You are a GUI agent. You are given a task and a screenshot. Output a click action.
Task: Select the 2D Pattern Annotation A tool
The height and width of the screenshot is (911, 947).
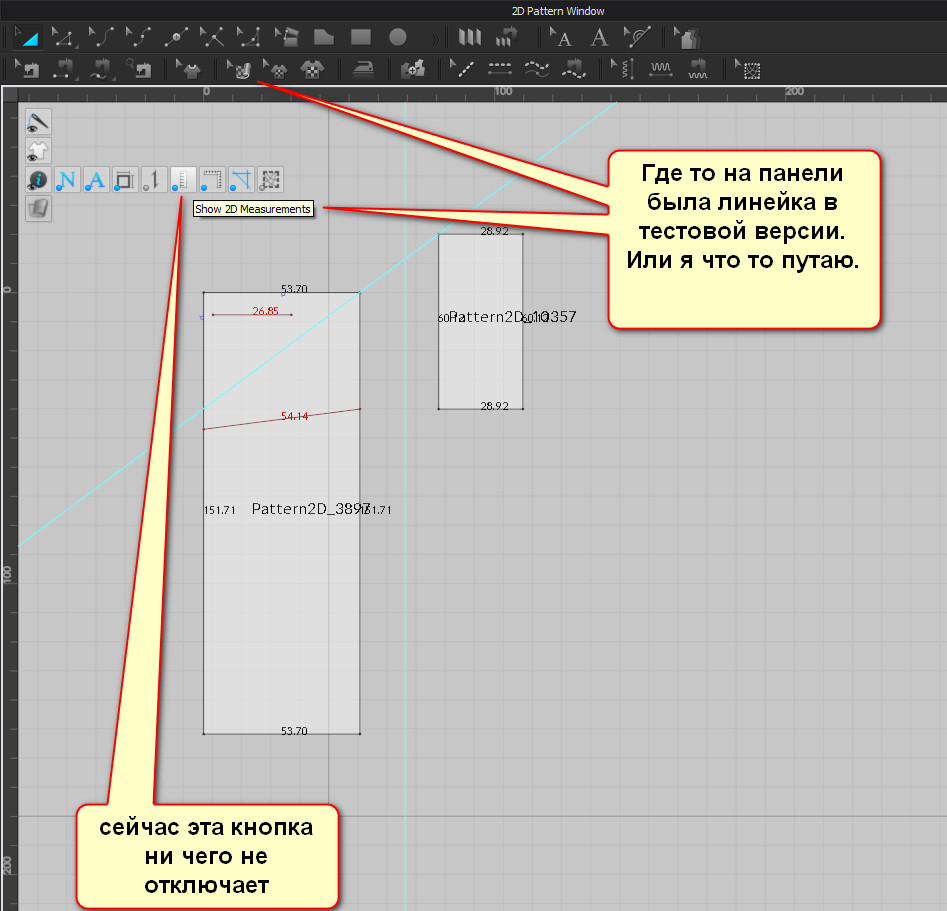pos(599,38)
